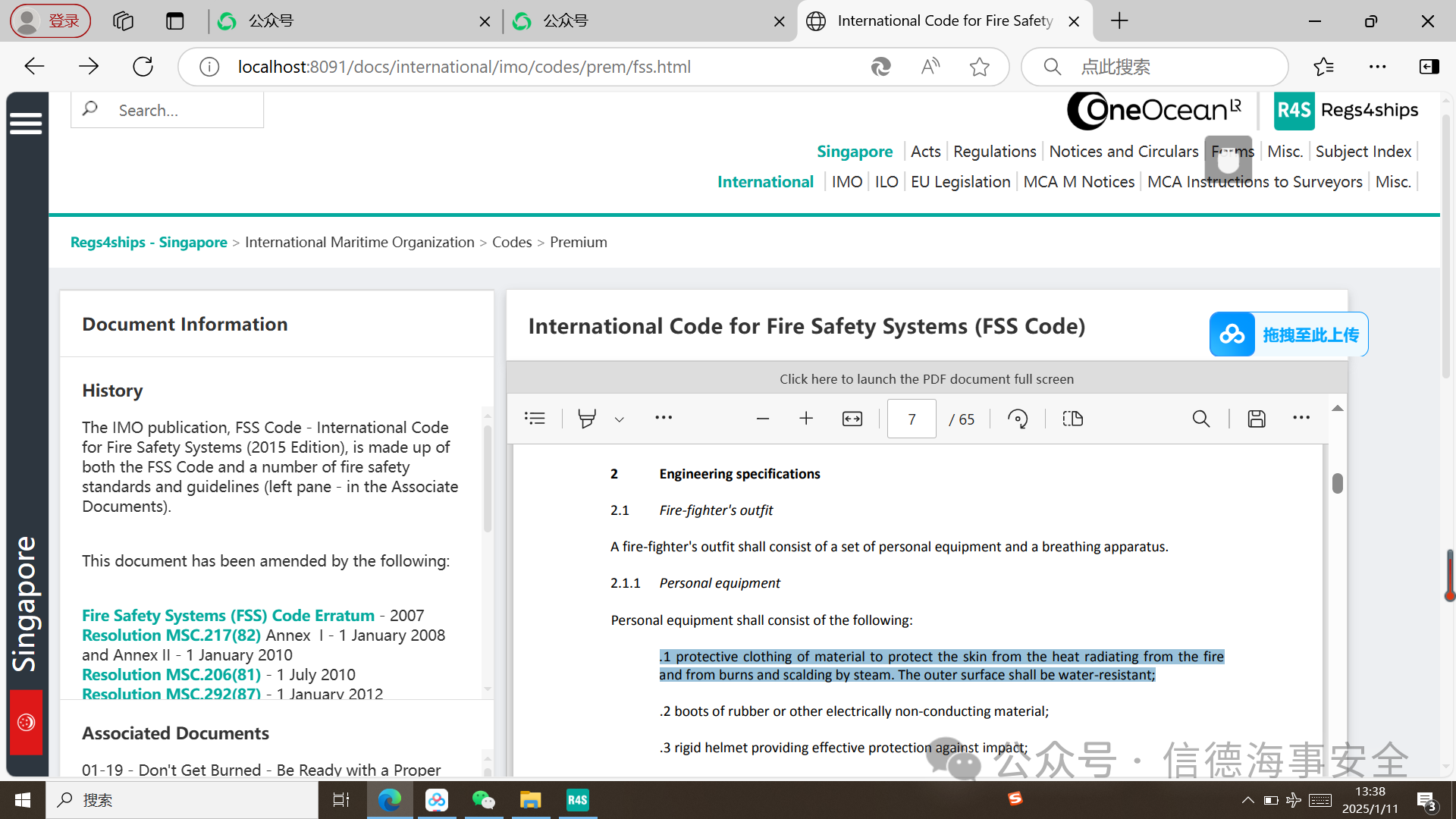The width and height of the screenshot is (1456, 819).
Task: Open MCA Instructions to Surveyors menu
Action: [x=1254, y=181]
